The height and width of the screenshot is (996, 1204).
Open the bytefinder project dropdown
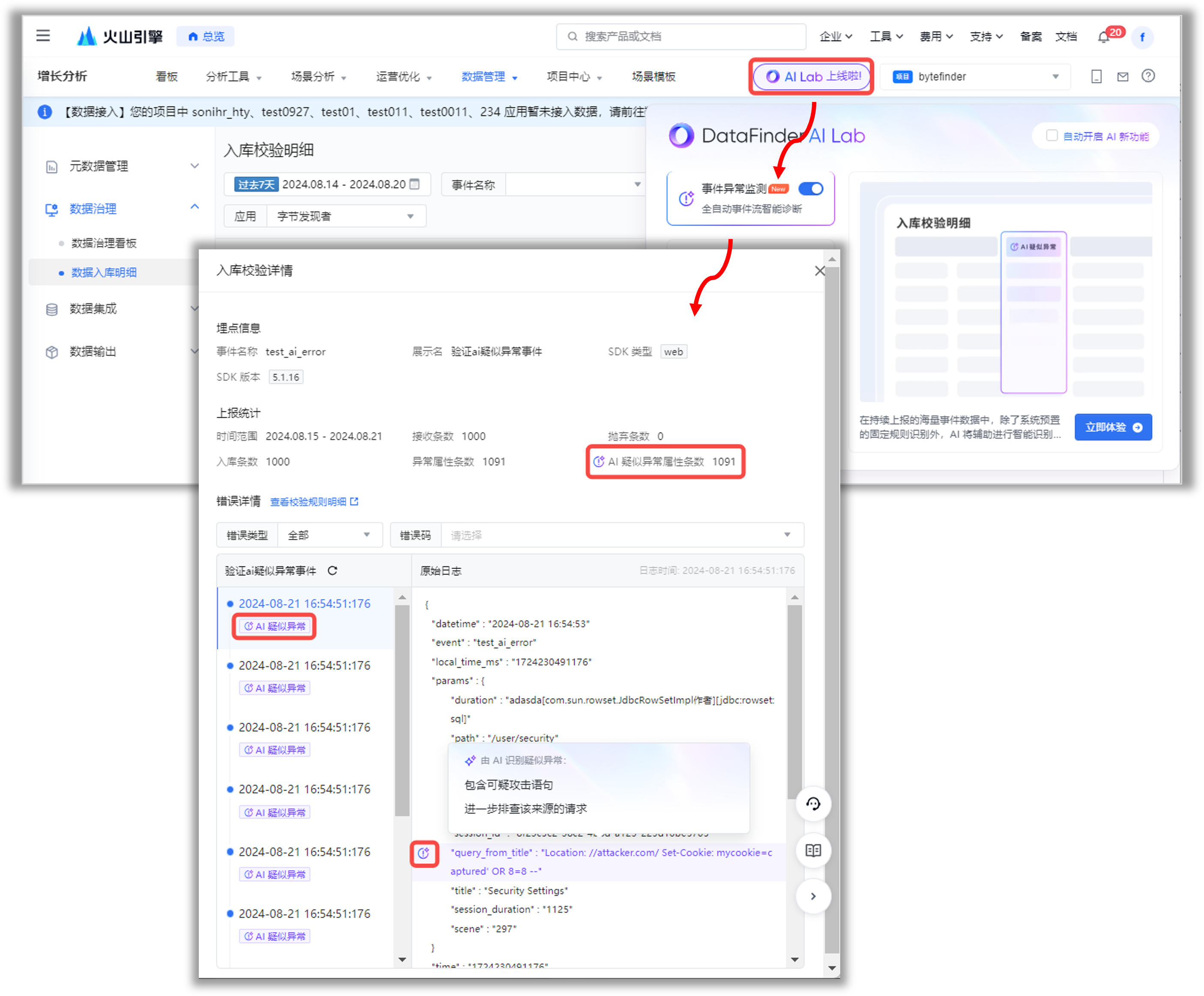click(975, 77)
